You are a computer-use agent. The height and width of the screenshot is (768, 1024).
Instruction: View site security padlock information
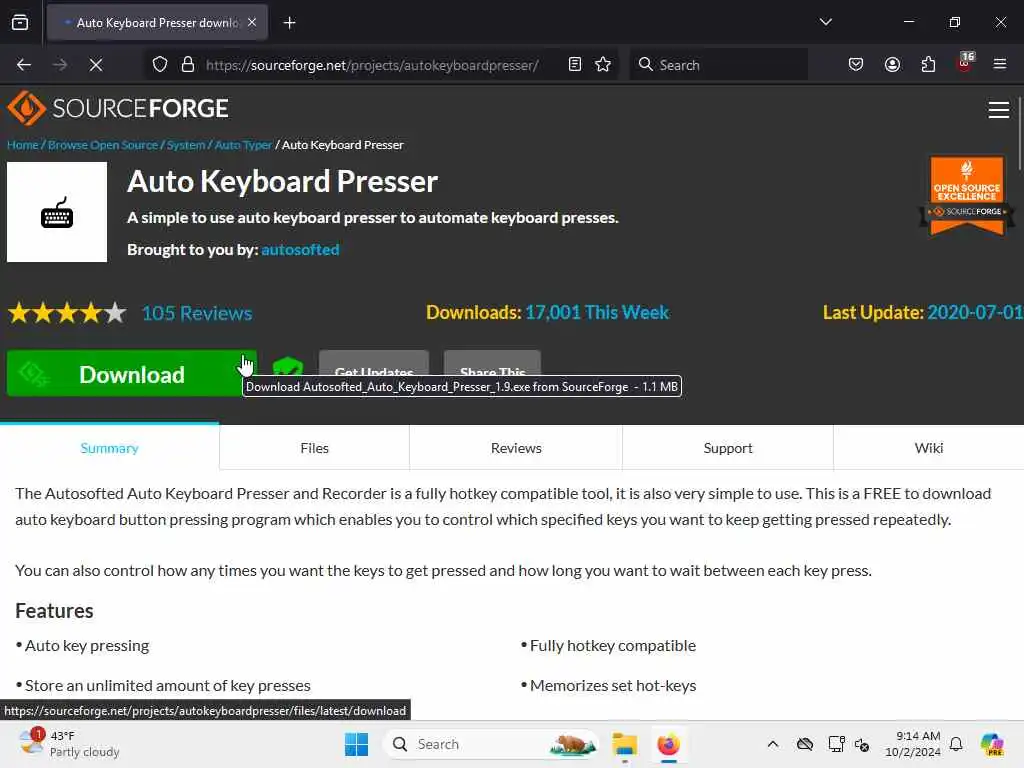[x=188, y=65]
